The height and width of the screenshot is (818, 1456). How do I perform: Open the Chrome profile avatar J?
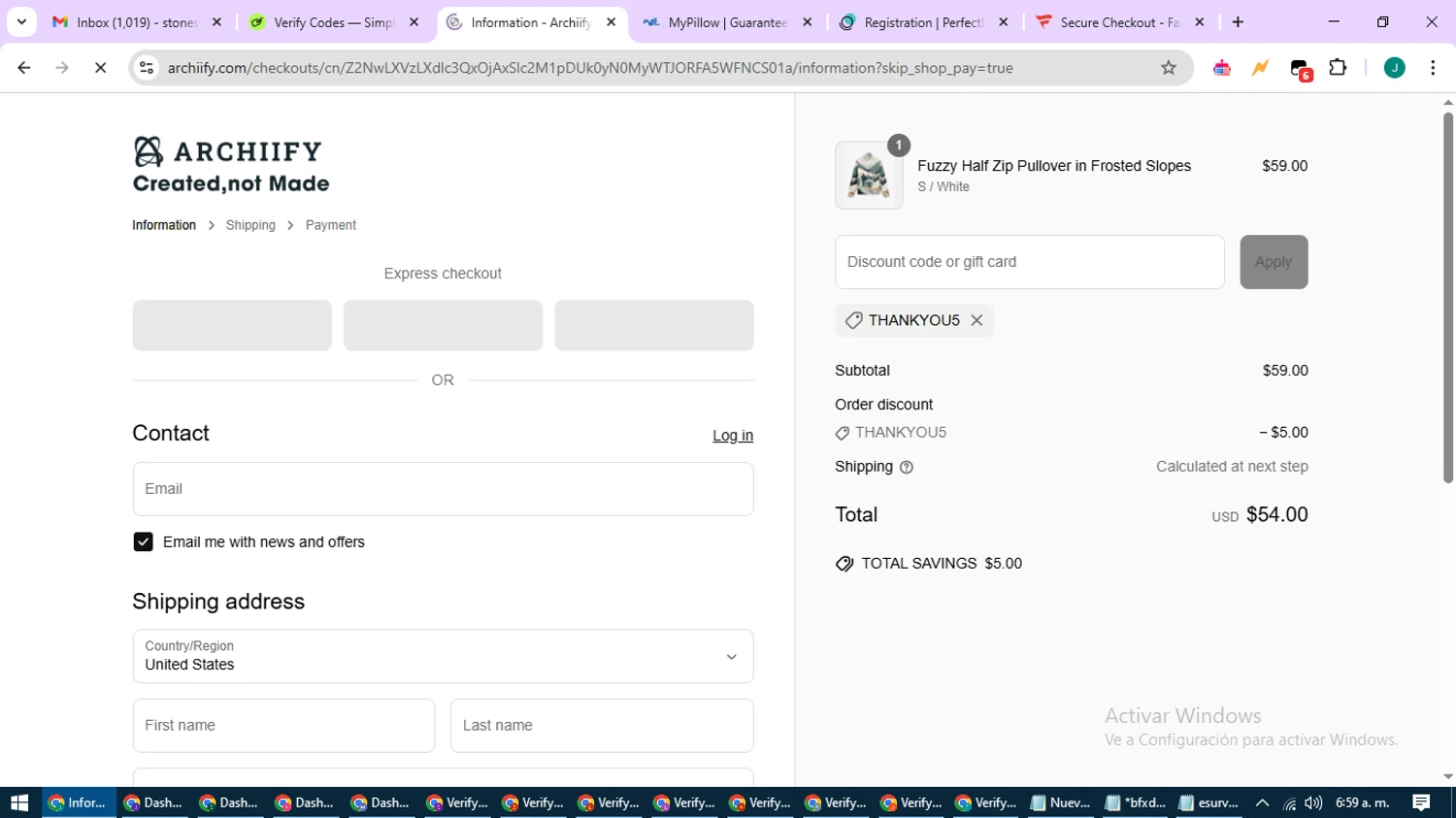pos(1394,68)
